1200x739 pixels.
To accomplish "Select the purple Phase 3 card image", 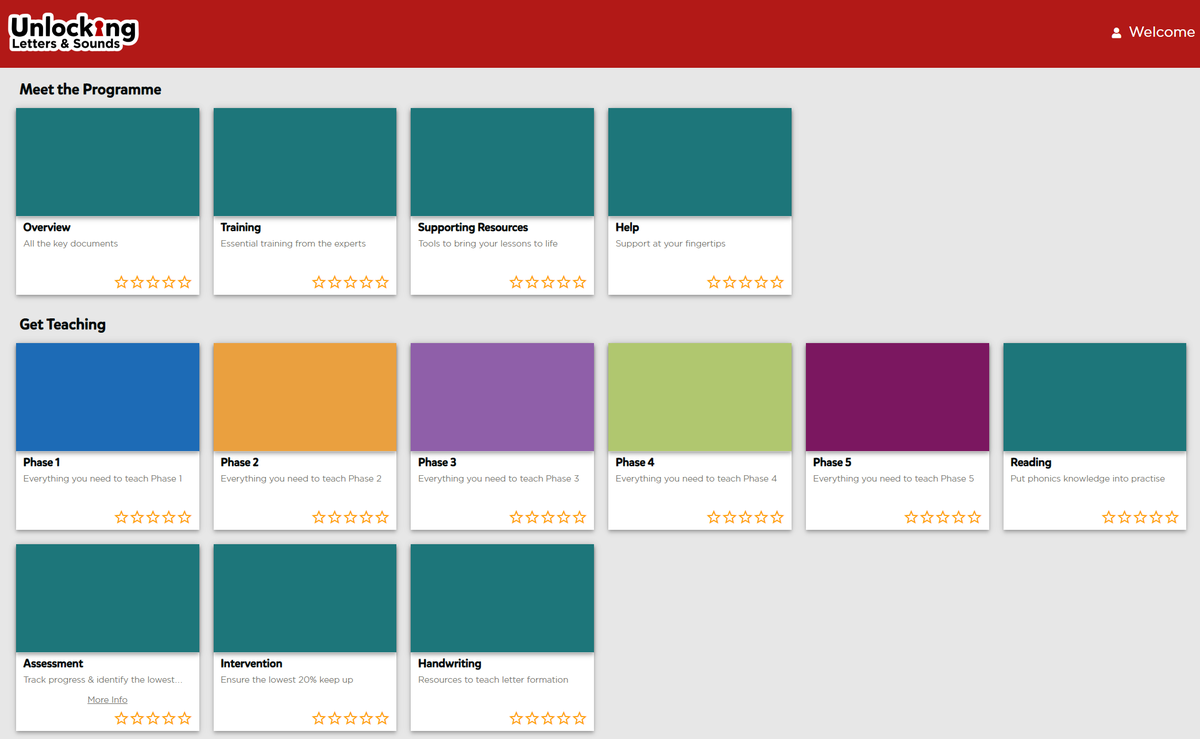I will coord(502,397).
